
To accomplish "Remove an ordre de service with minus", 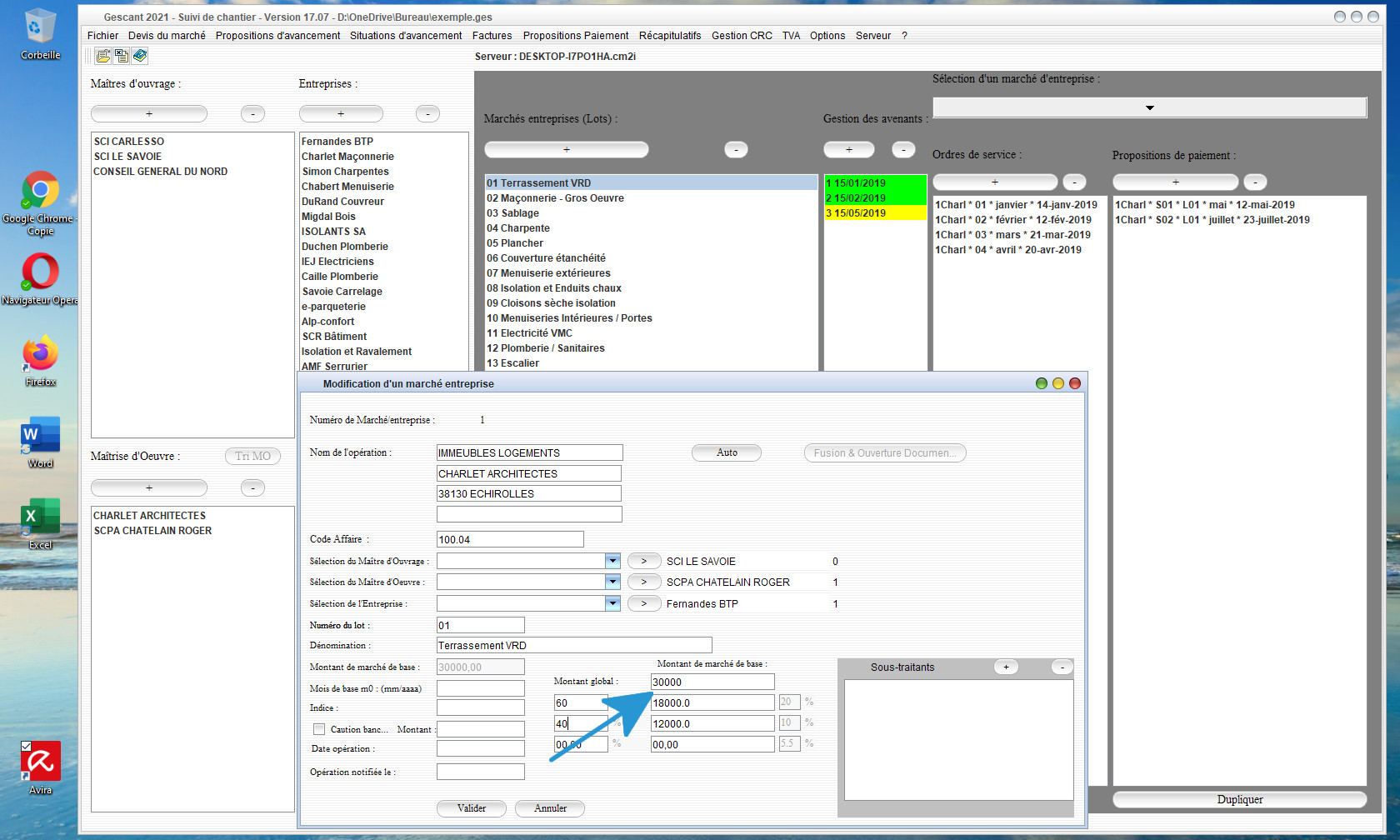I will point(1075,182).
